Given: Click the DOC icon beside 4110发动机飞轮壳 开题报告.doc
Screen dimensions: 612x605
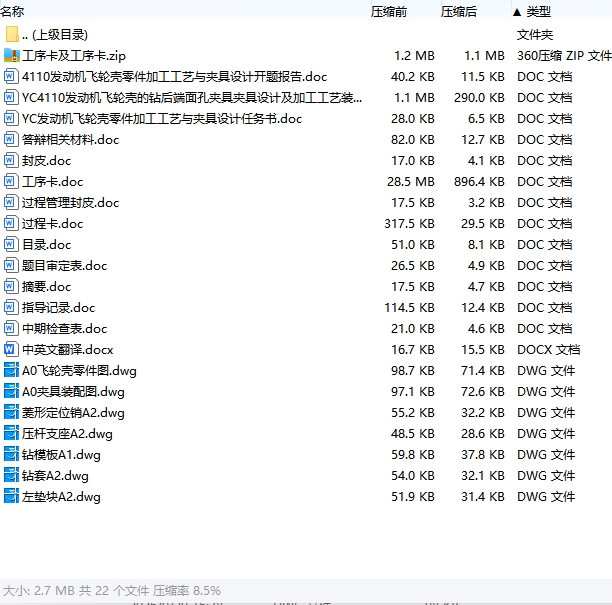Looking at the screenshot, I should pos(11,77).
